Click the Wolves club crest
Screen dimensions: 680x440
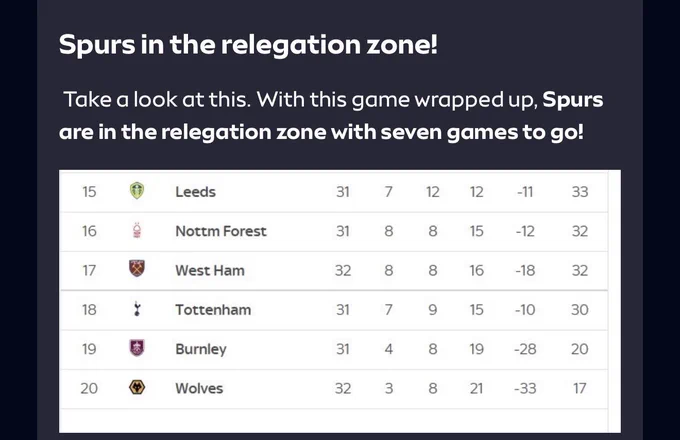[x=137, y=387]
